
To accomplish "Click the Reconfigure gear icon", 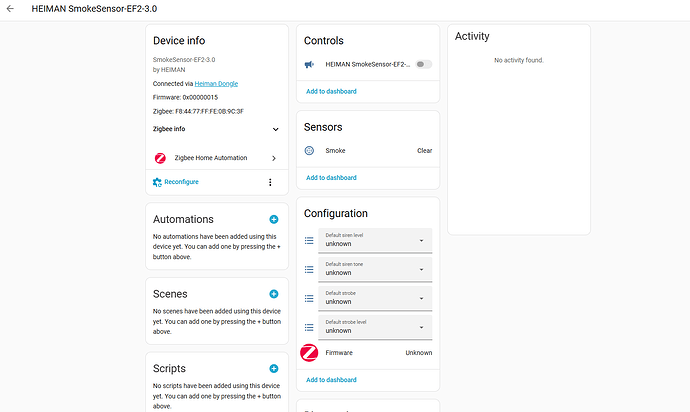I will (157, 182).
